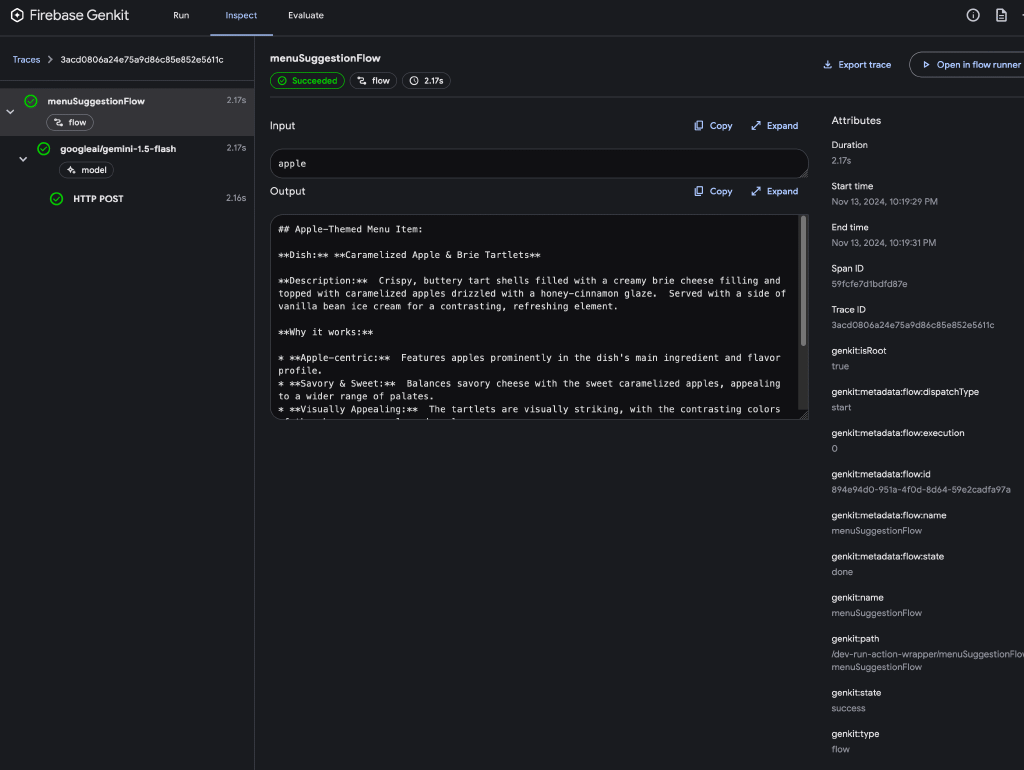Copy the Input value
The image size is (1024, 770).
(713, 125)
